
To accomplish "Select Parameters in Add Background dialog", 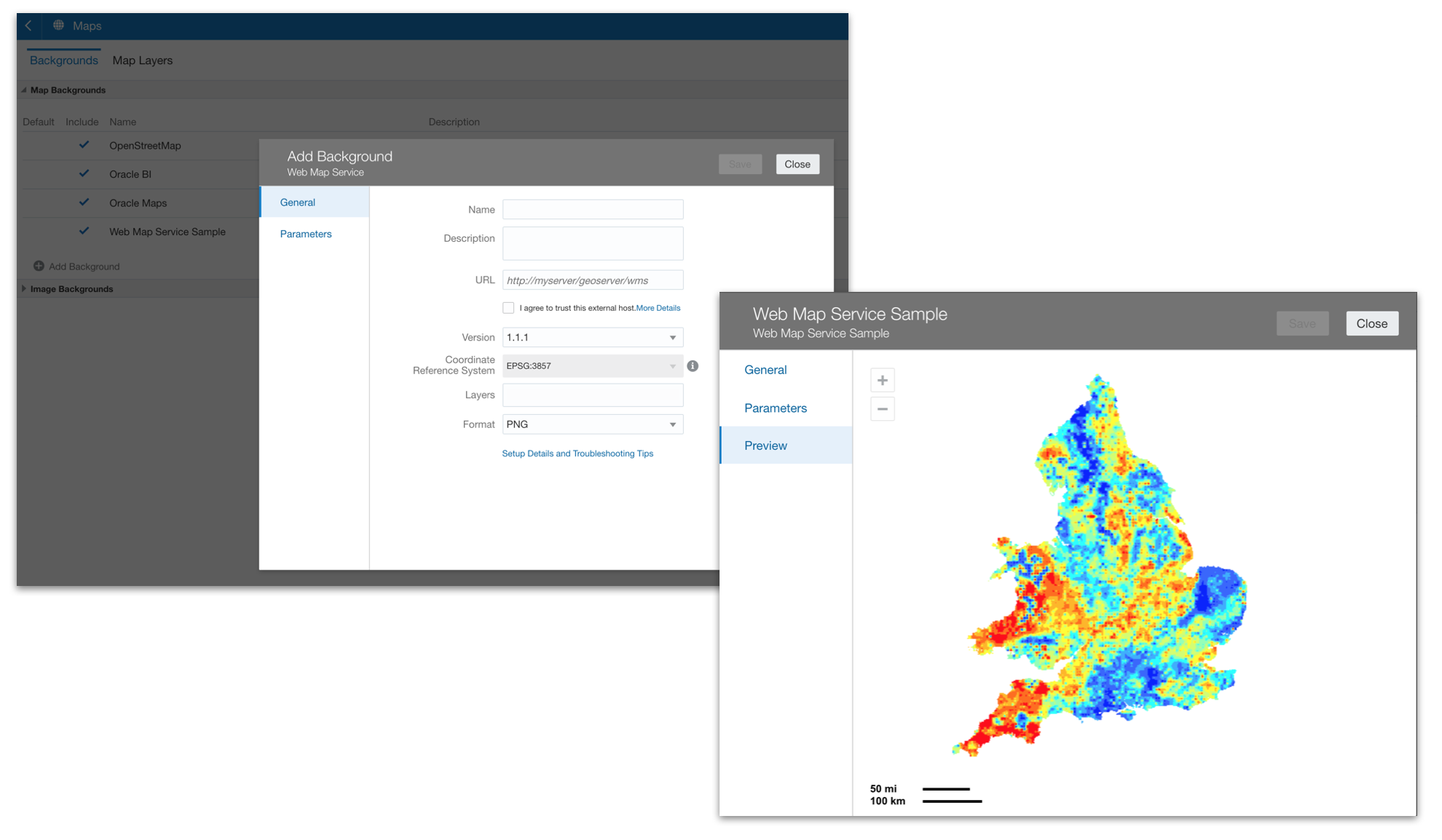I will pos(305,234).
